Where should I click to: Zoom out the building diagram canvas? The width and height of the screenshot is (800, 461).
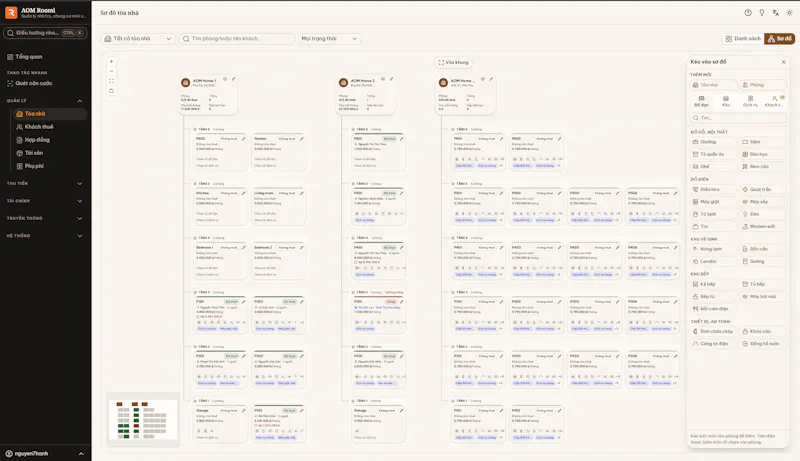[111, 71]
